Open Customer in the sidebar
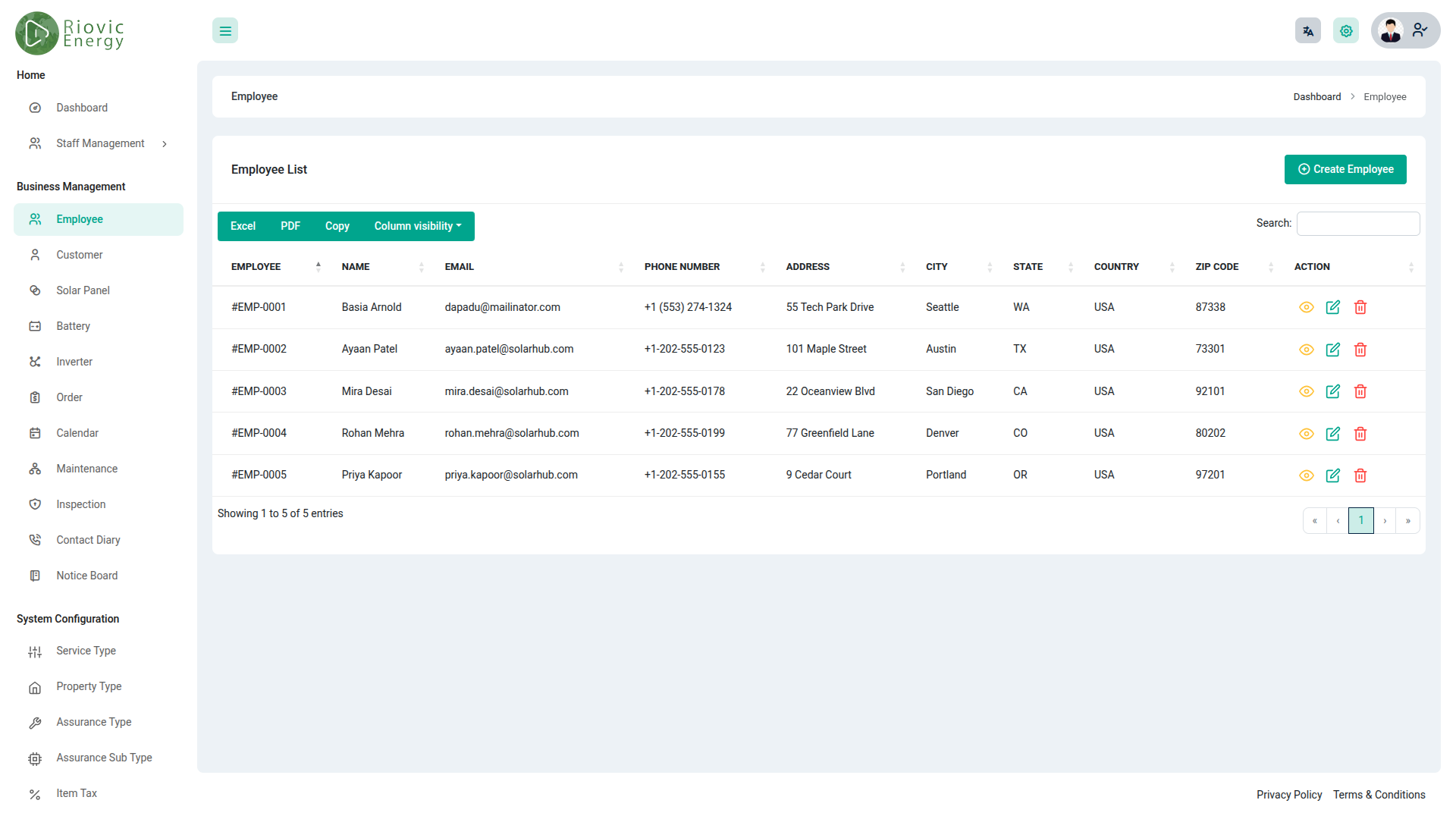1456x819 pixels. click(99, 255)
